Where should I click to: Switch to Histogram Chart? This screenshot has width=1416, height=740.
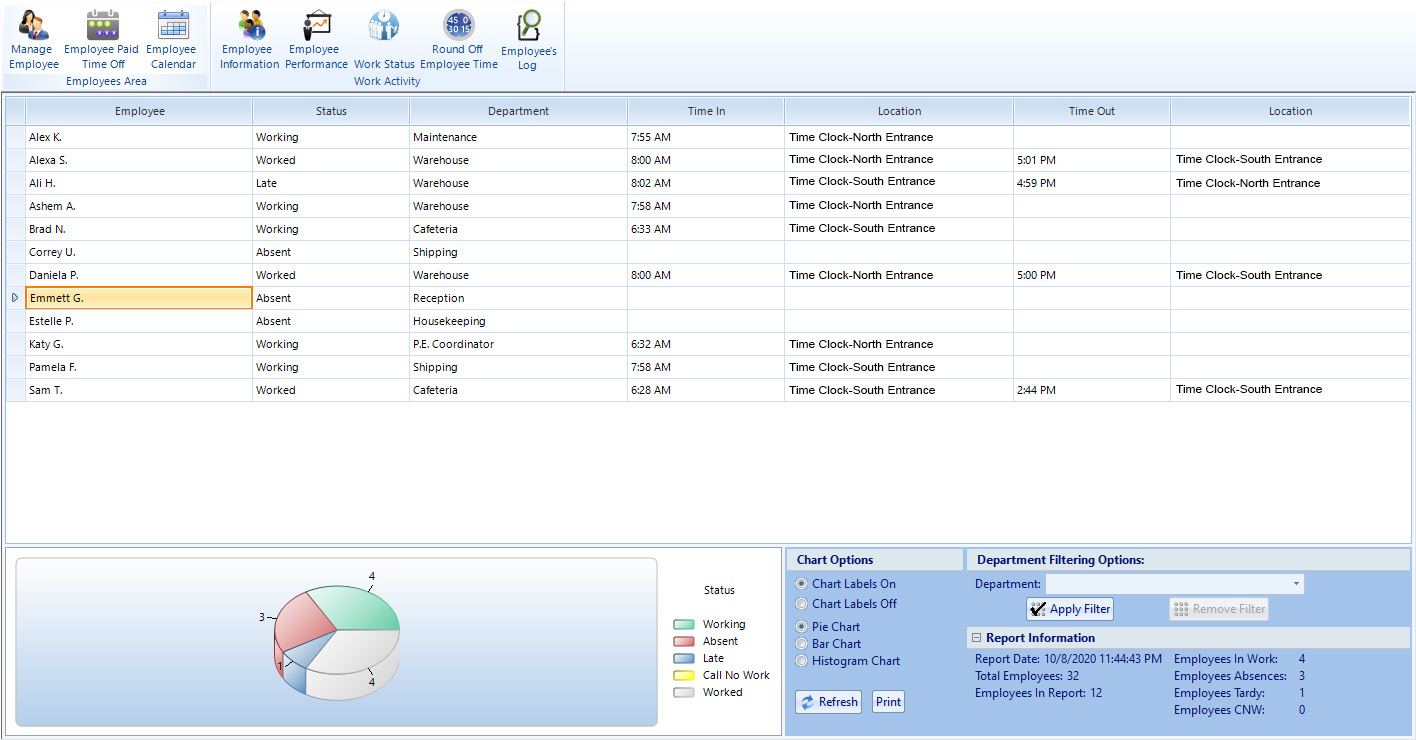(x=801, y=661)
